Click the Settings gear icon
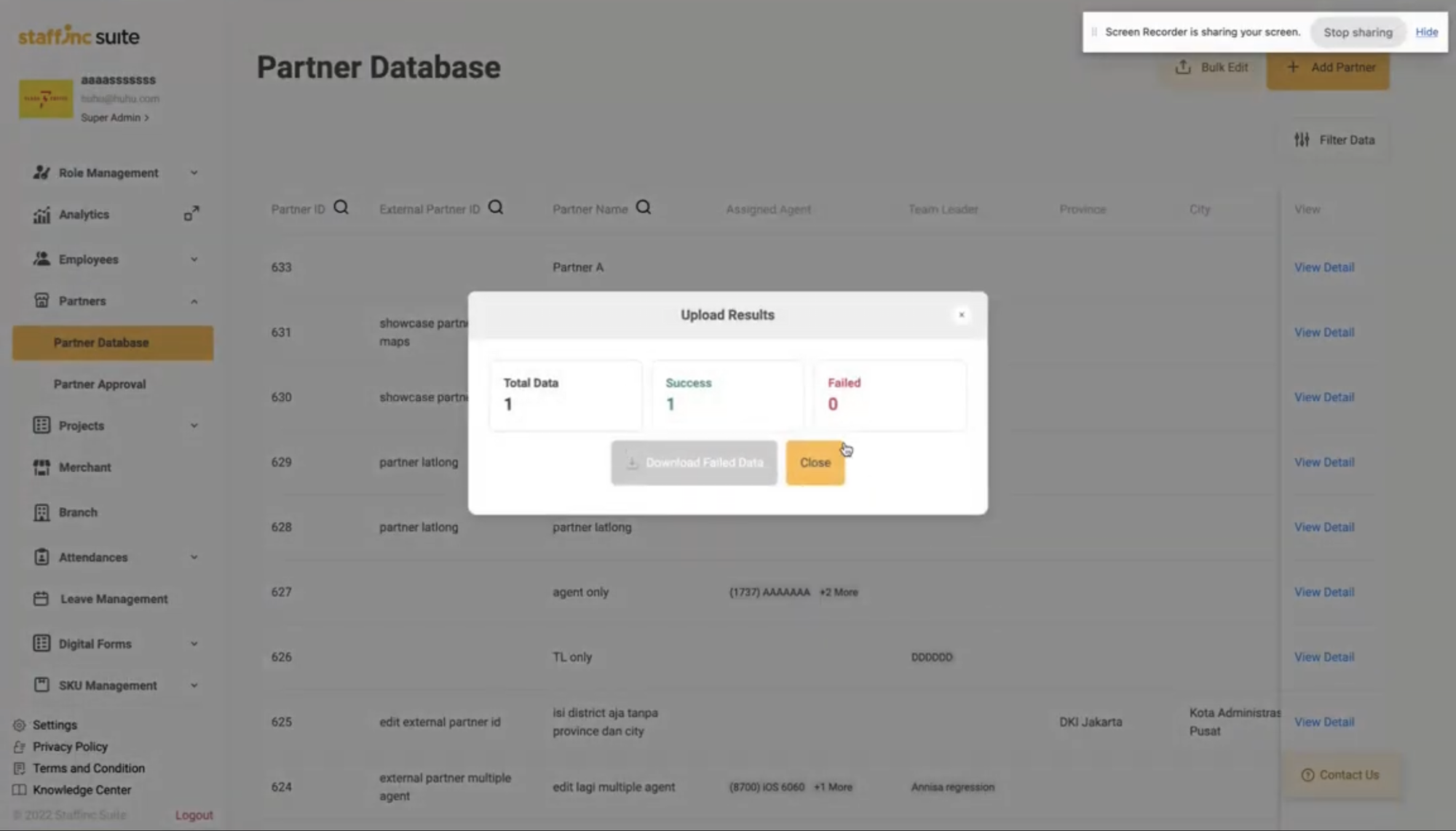The image size is (1456, 831). coord(20,725)
